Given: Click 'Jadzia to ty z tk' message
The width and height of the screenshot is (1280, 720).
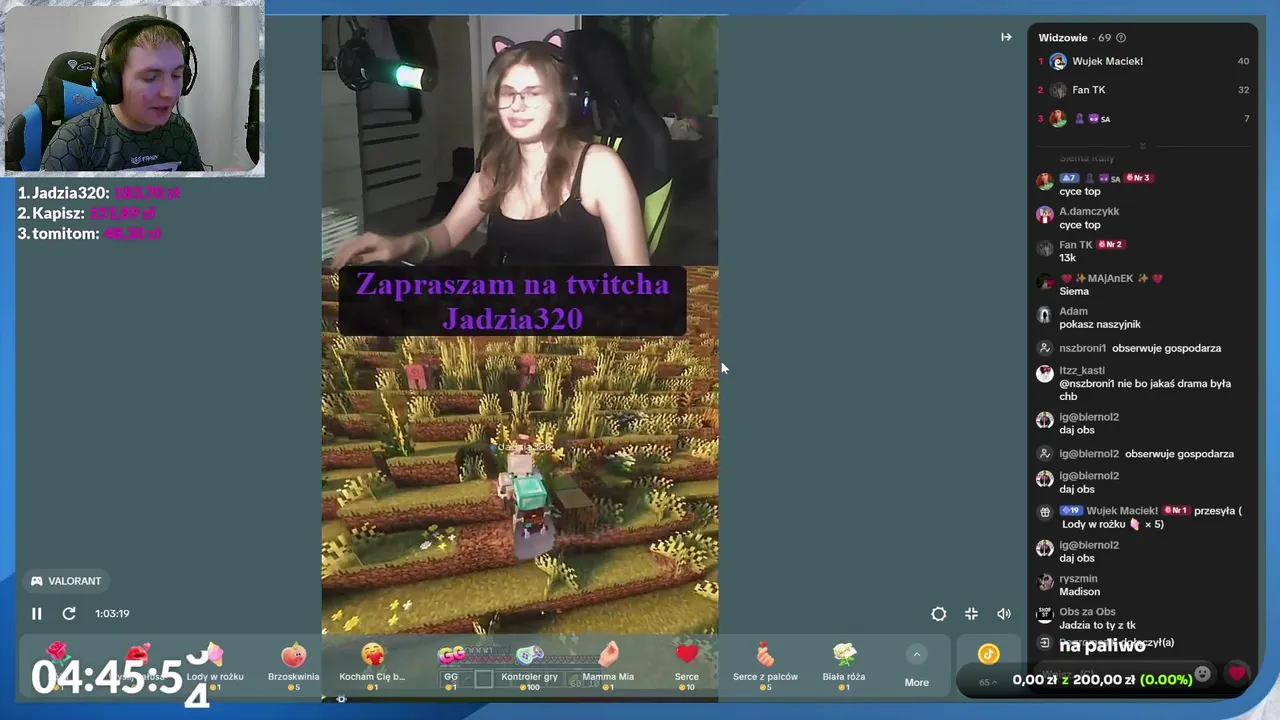Looking at the screenshot, I should [1099, 626].
